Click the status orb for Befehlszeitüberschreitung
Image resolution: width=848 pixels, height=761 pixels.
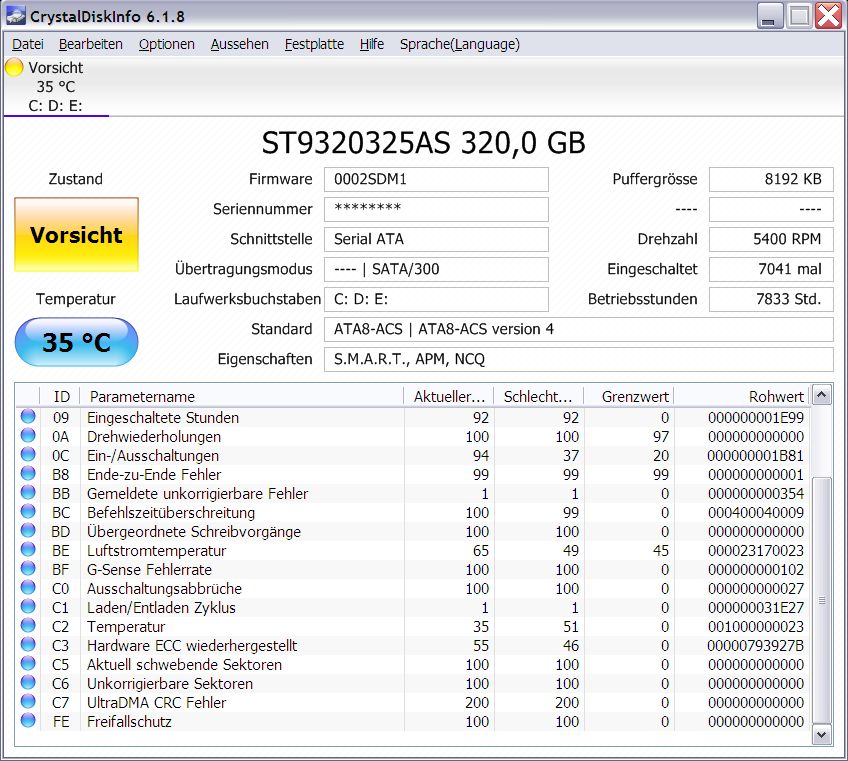pyautogui.click(x=28, y=512)
